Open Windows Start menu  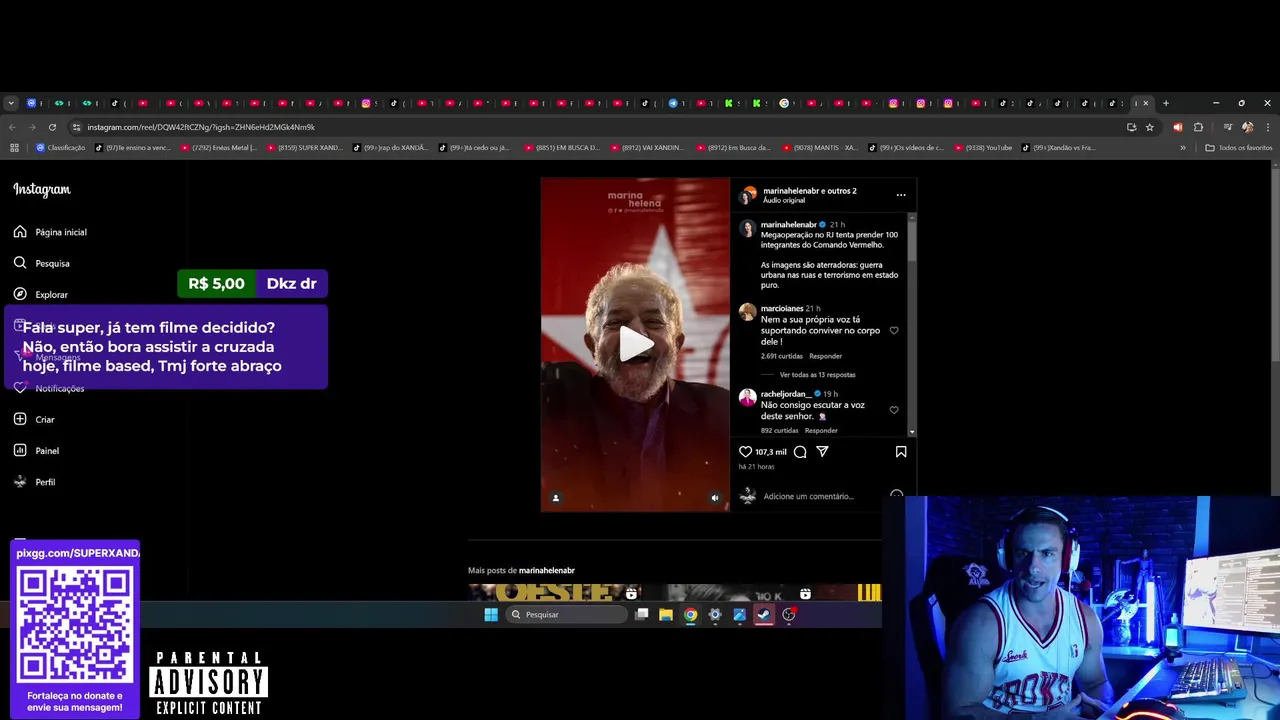pyautogui.click(x=491, y=614)
